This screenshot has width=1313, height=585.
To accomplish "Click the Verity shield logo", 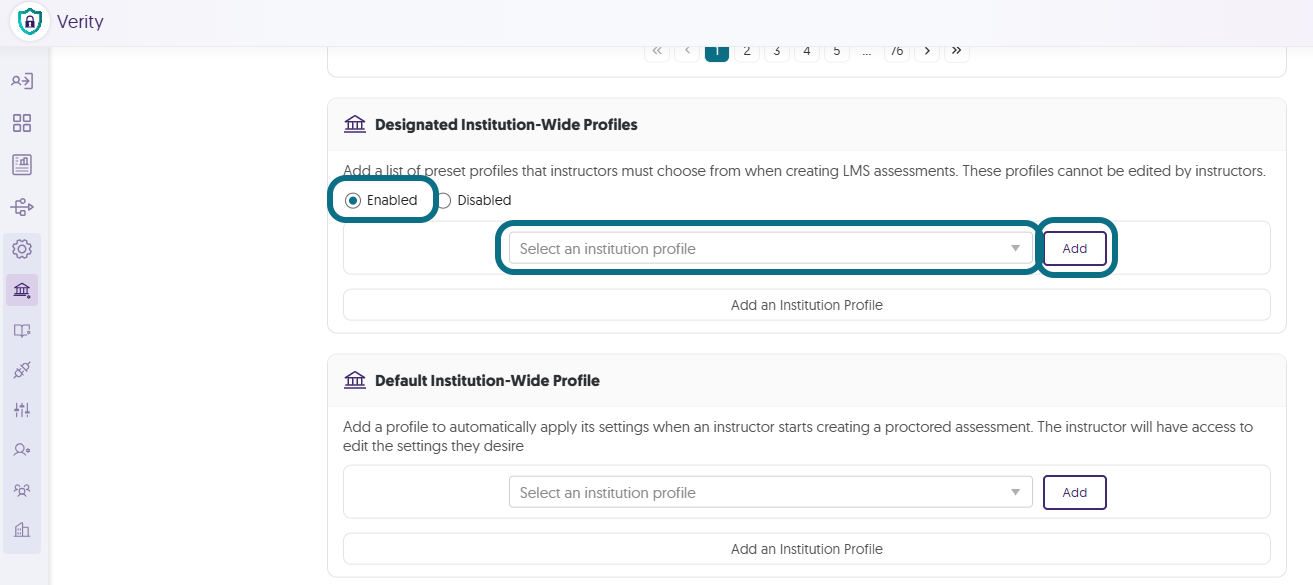I will coord(30,21).
